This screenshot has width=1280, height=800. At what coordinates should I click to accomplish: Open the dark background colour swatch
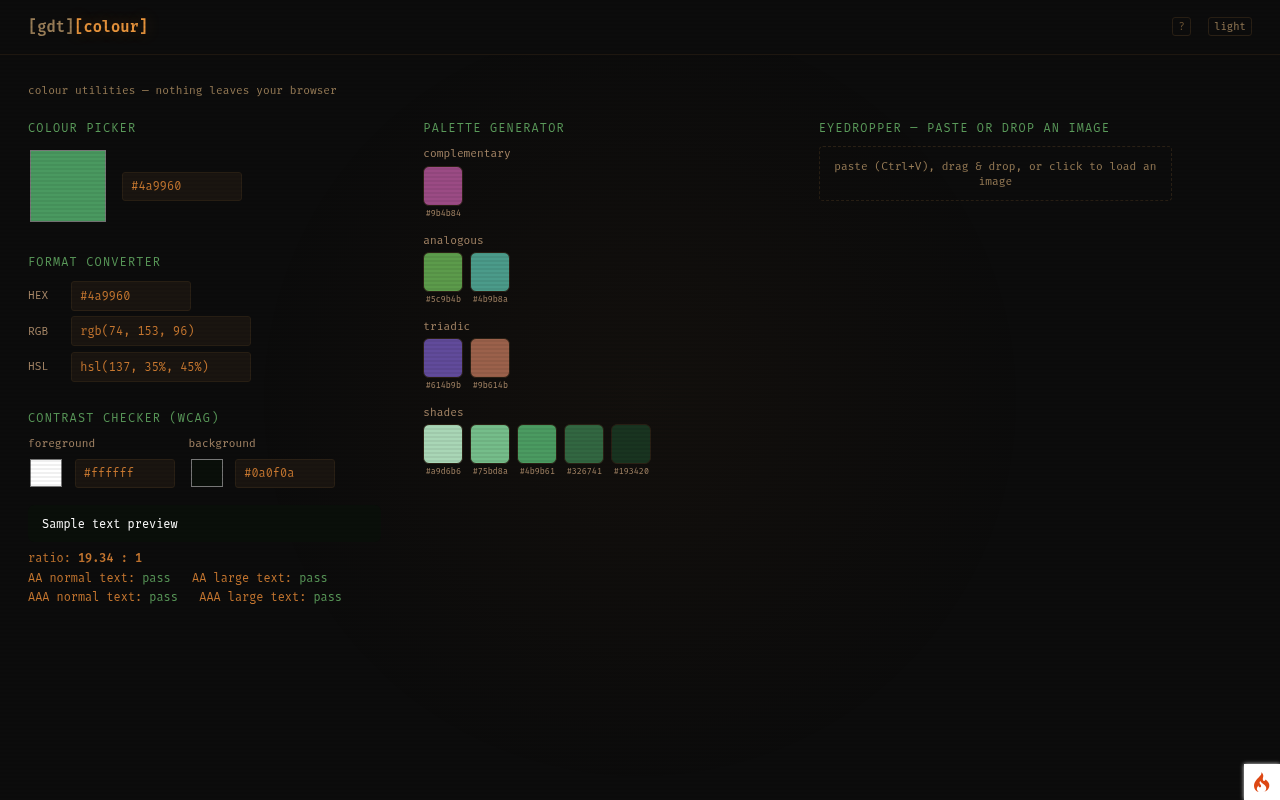207,473
